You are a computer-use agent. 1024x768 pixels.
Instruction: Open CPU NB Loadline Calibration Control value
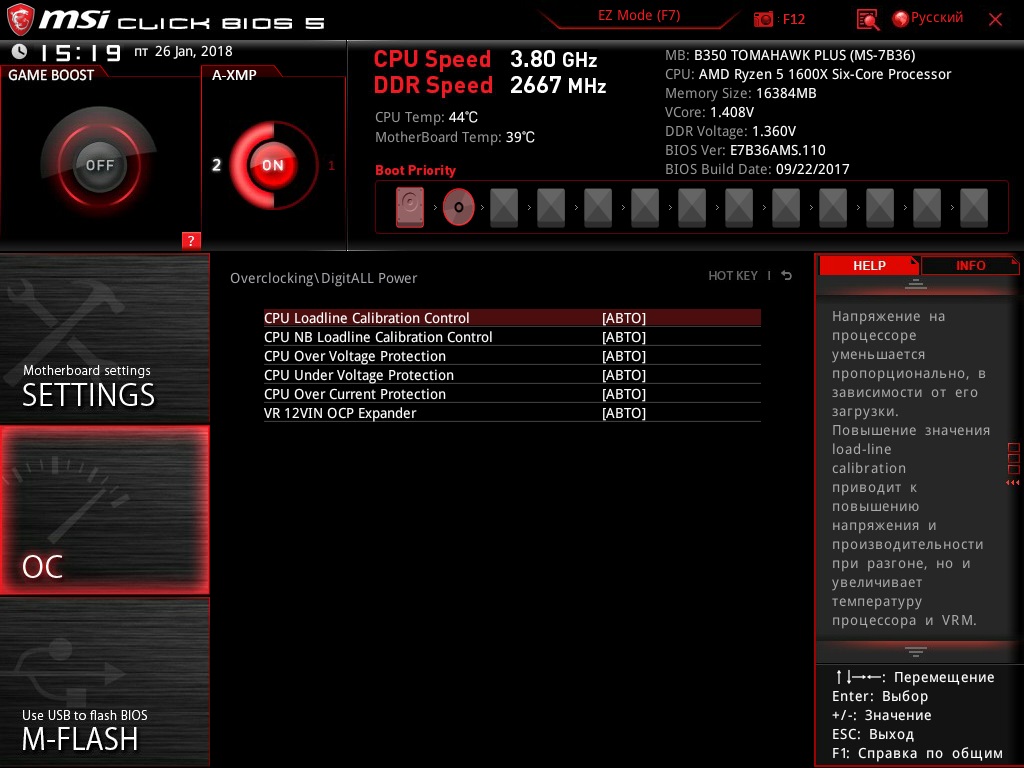[x=624, y=337]
